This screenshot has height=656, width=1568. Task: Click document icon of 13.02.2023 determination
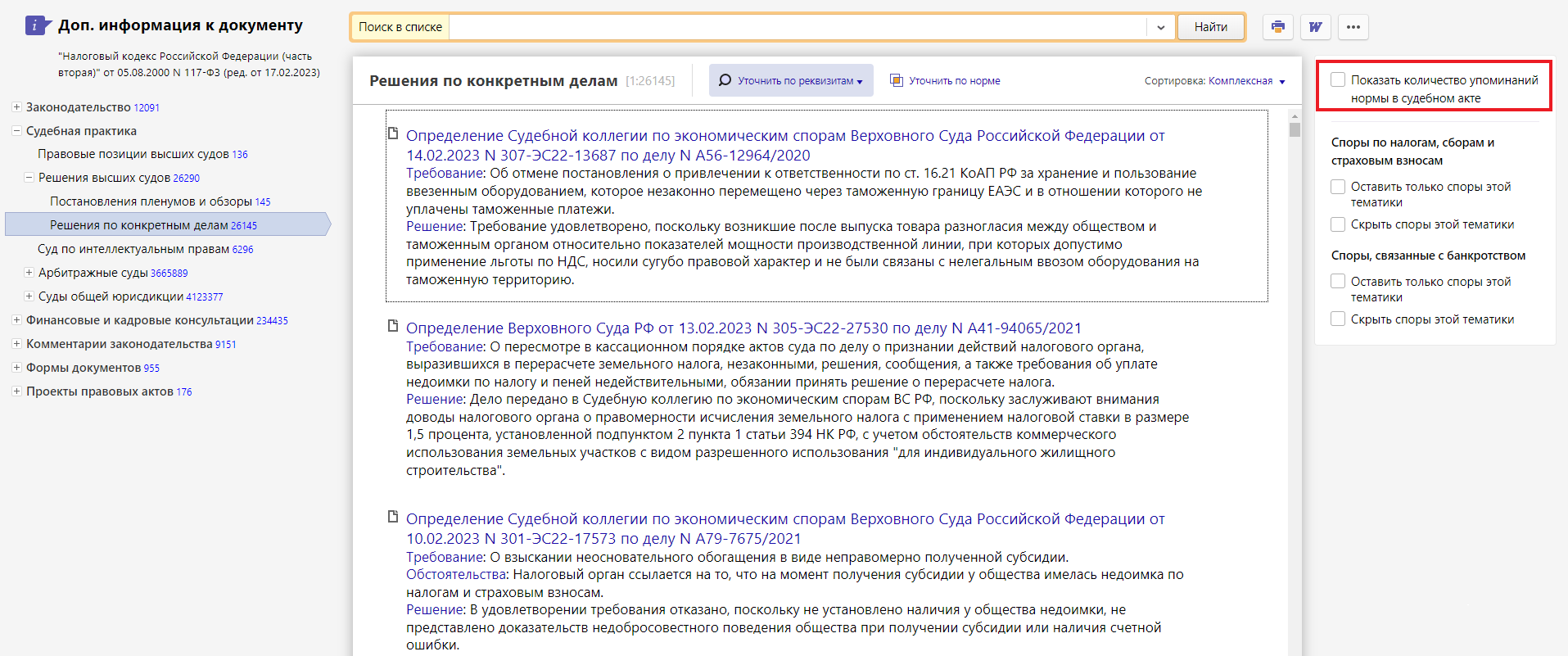click(x=393, y=326)
